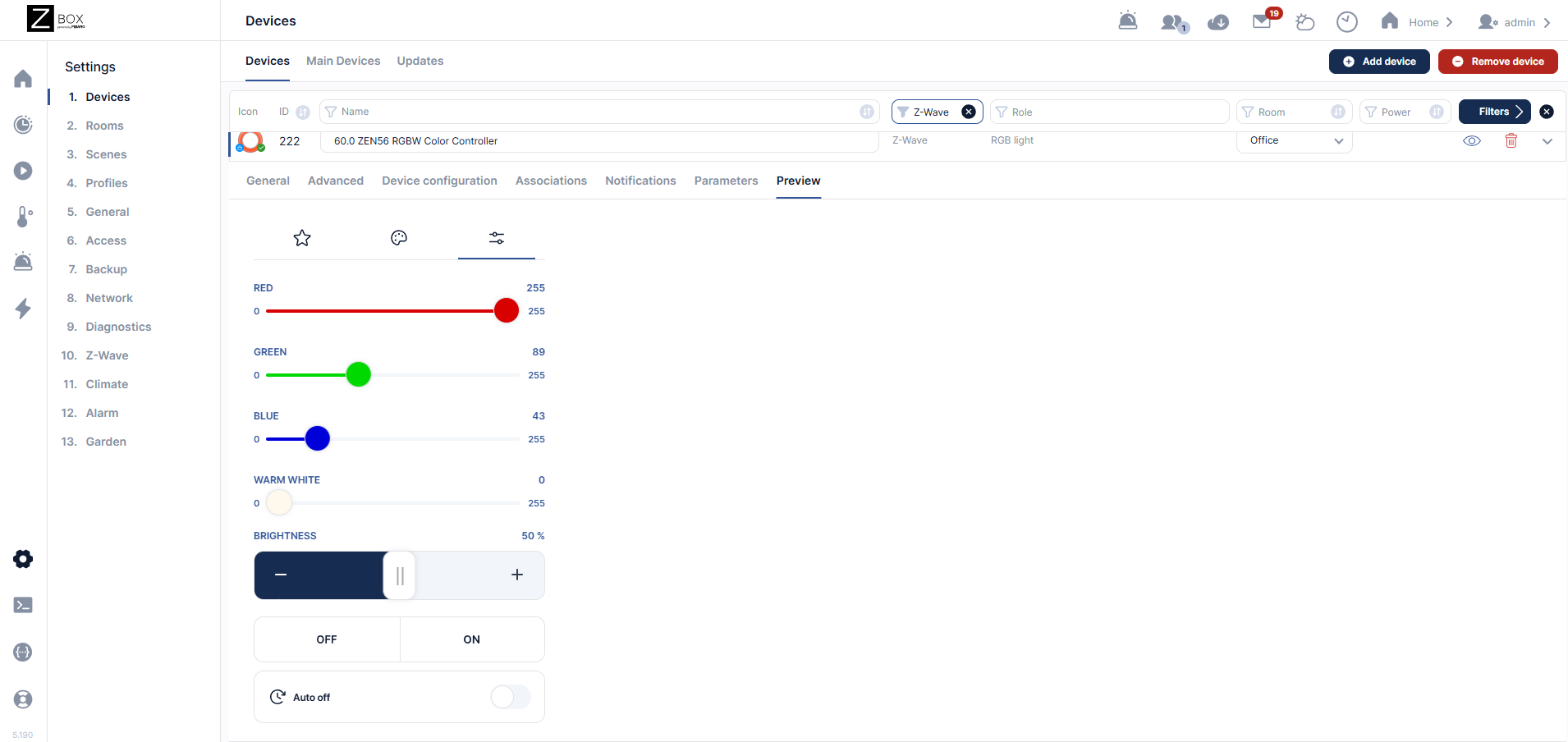The image size is (1568, 742).
Task: Open the clock history icon
Action: [1346, 22]
